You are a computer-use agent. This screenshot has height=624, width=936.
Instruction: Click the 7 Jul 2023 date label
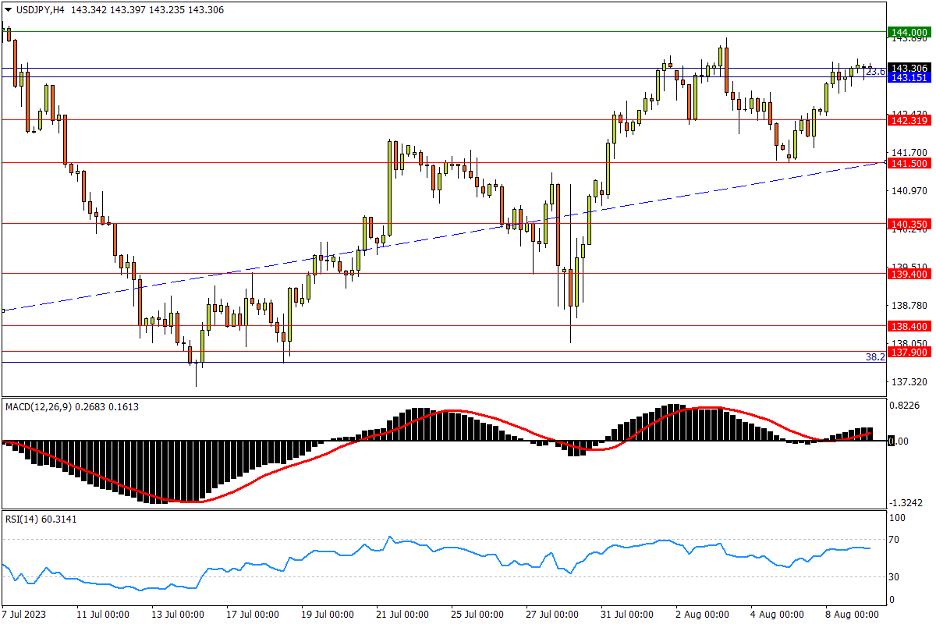coord(25,613)
